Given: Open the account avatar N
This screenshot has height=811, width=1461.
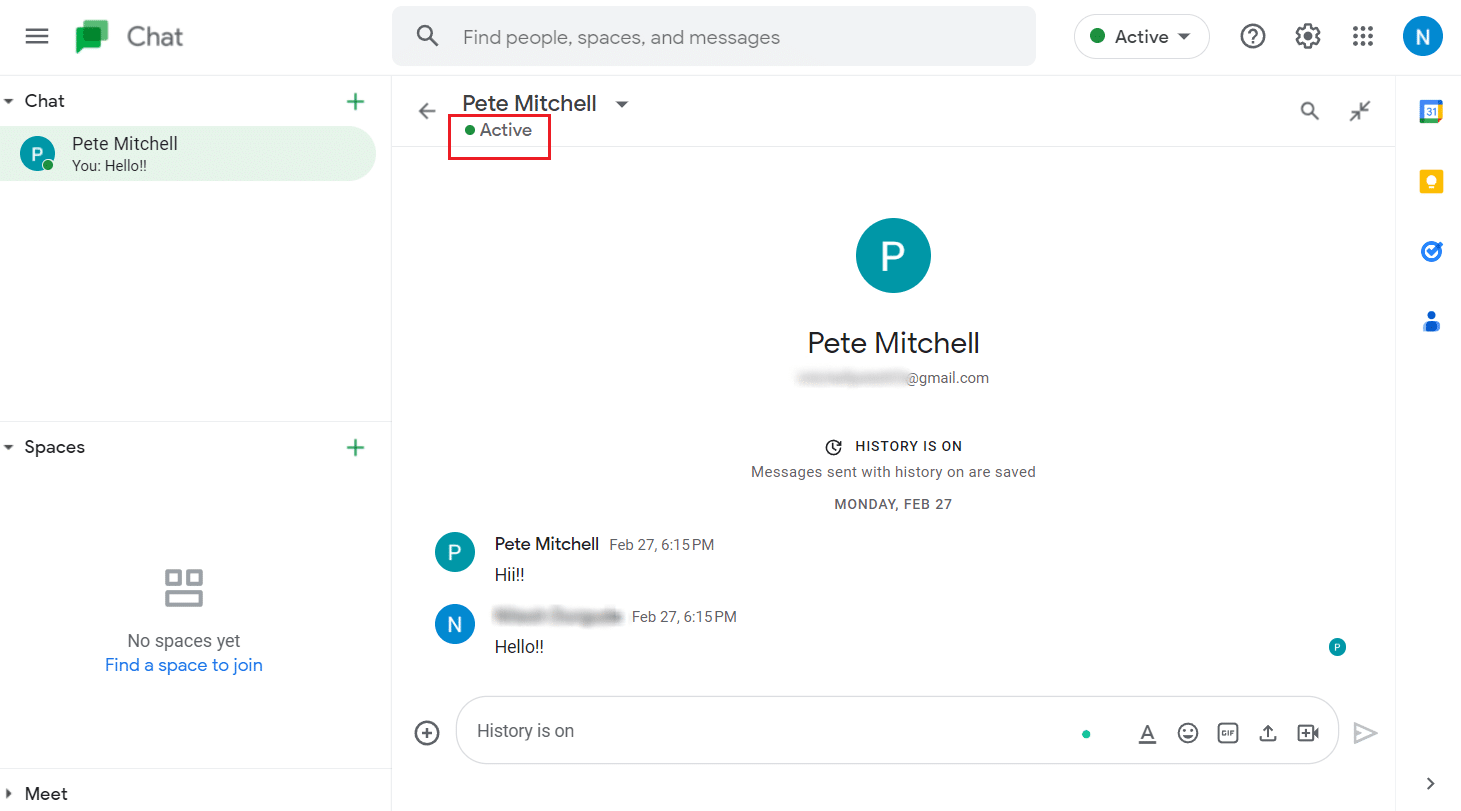Looking at the screenshot, I should [x=1422, y=36].
